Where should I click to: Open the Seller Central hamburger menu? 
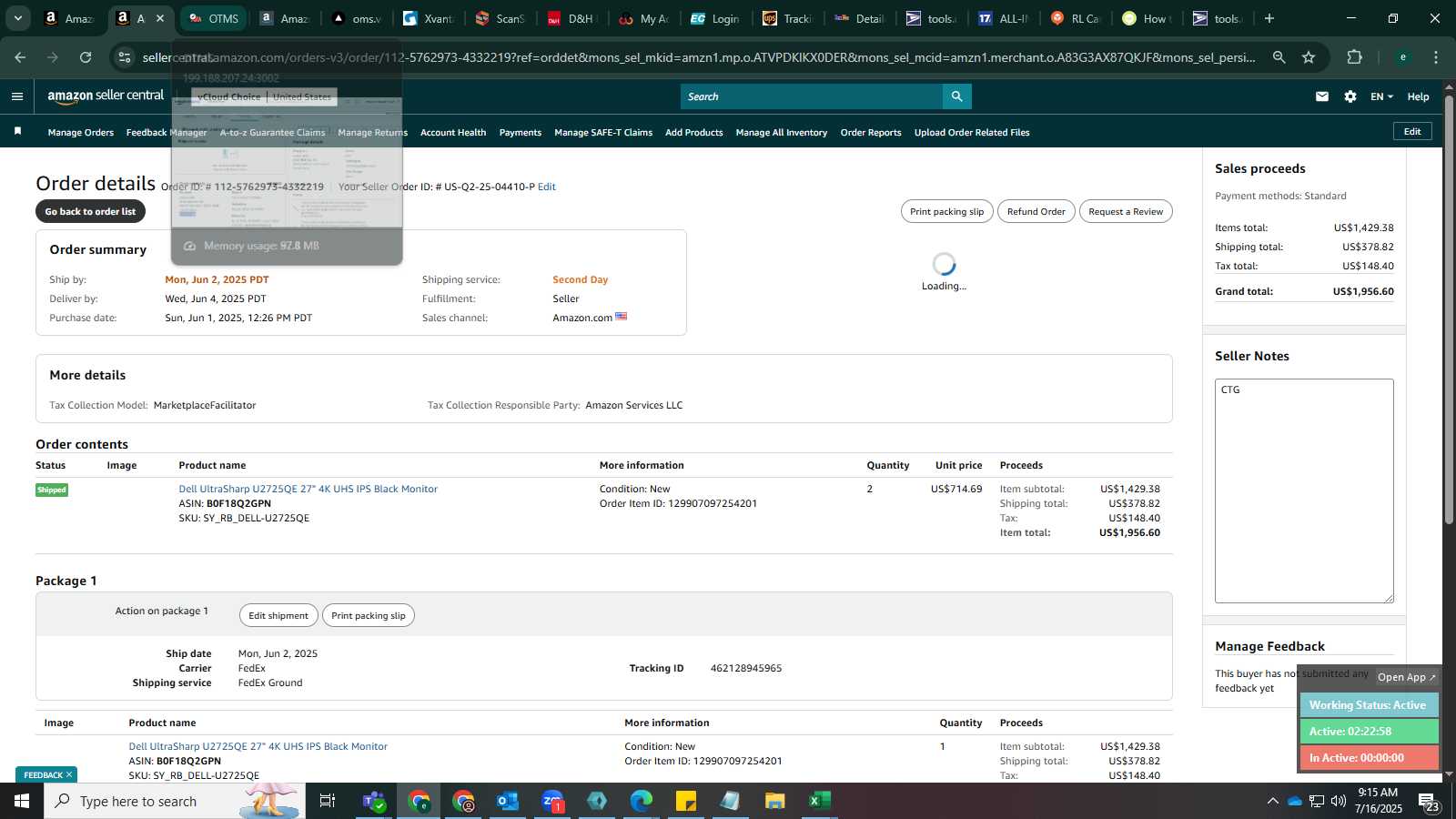[16, 96]
